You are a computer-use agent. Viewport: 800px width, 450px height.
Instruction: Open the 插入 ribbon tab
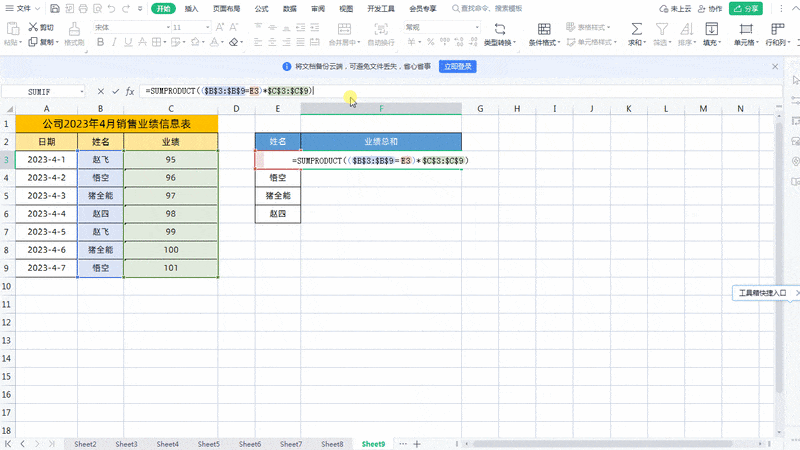tap(191, 8)
